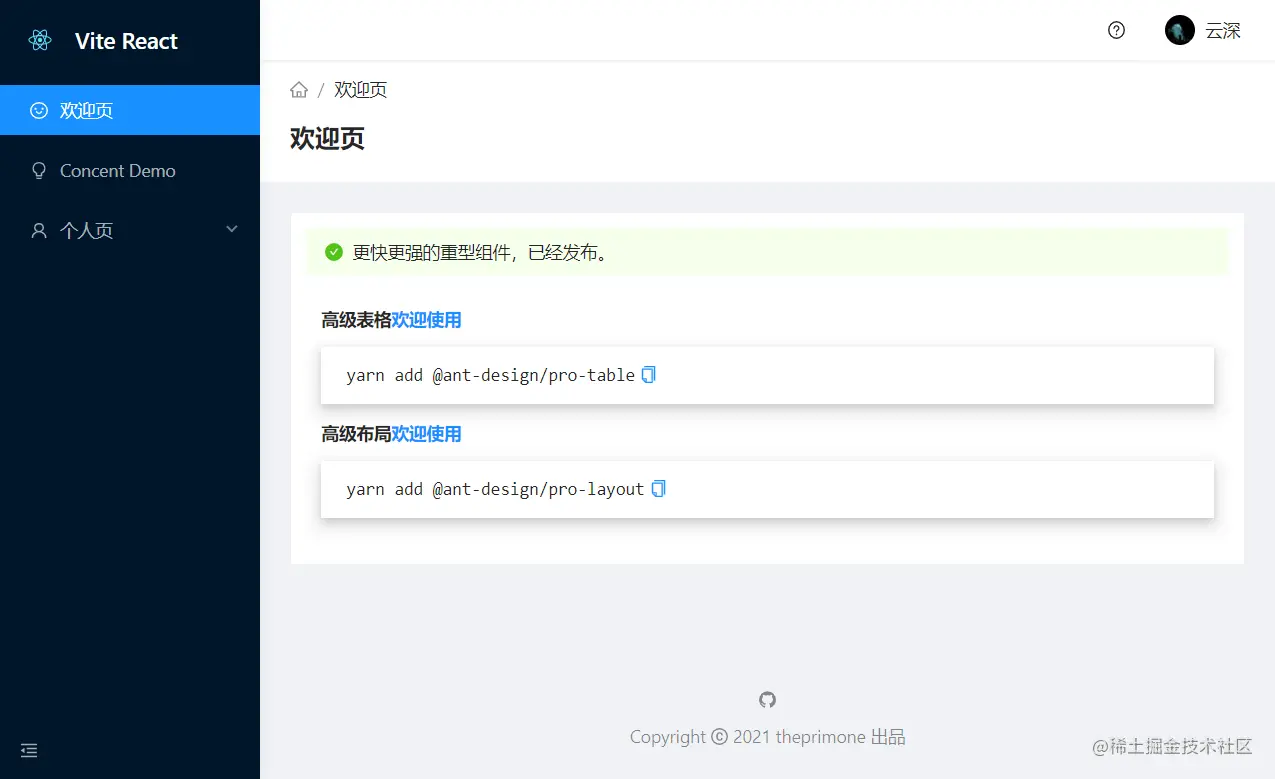Click the 欢迎页 page heading
The width and height of the screenshot is (1275, 779).
point(327,138)
